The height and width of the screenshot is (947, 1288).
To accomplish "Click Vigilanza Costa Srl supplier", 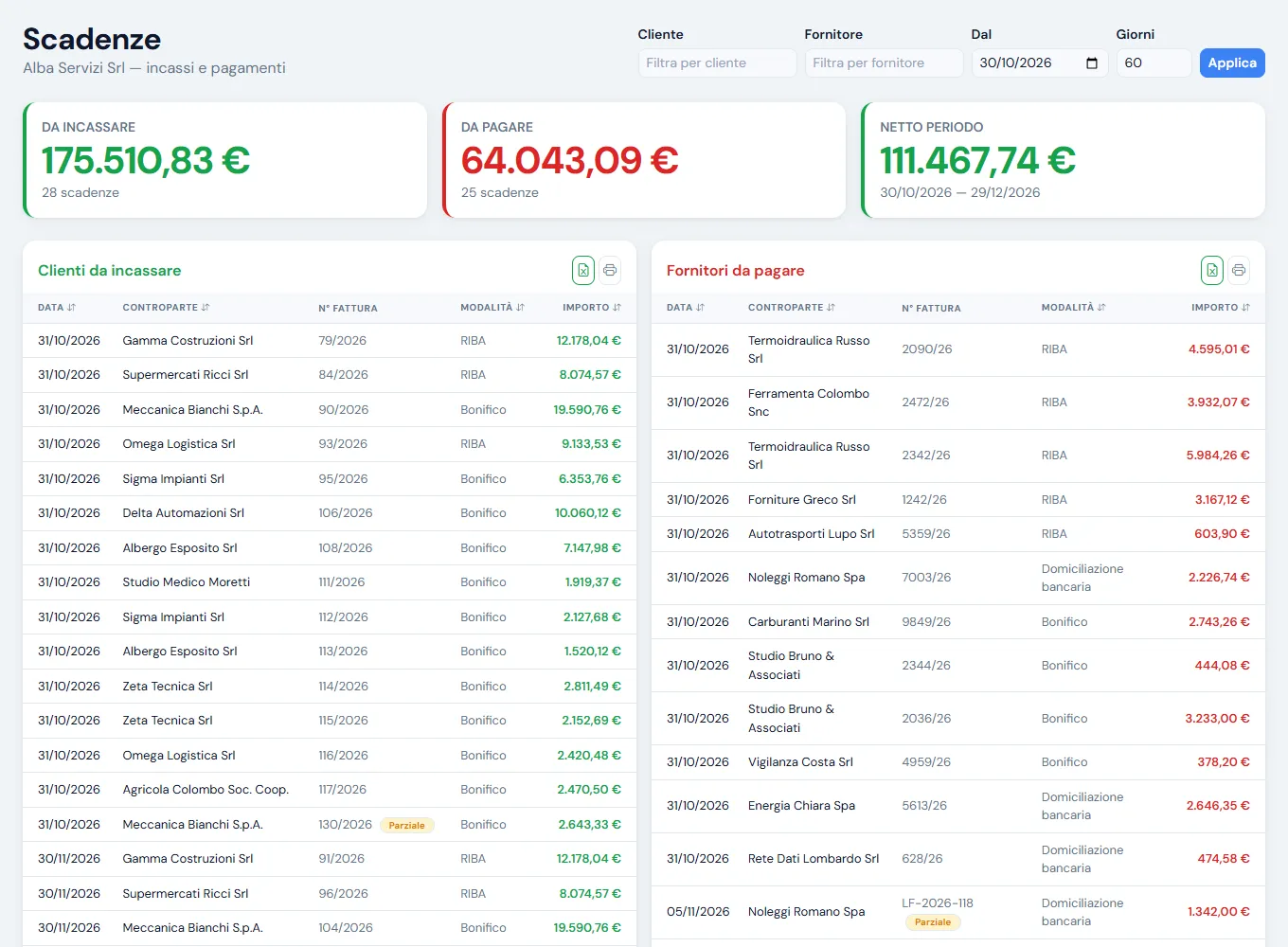I will pyautogui.click(x=800, y=762).
